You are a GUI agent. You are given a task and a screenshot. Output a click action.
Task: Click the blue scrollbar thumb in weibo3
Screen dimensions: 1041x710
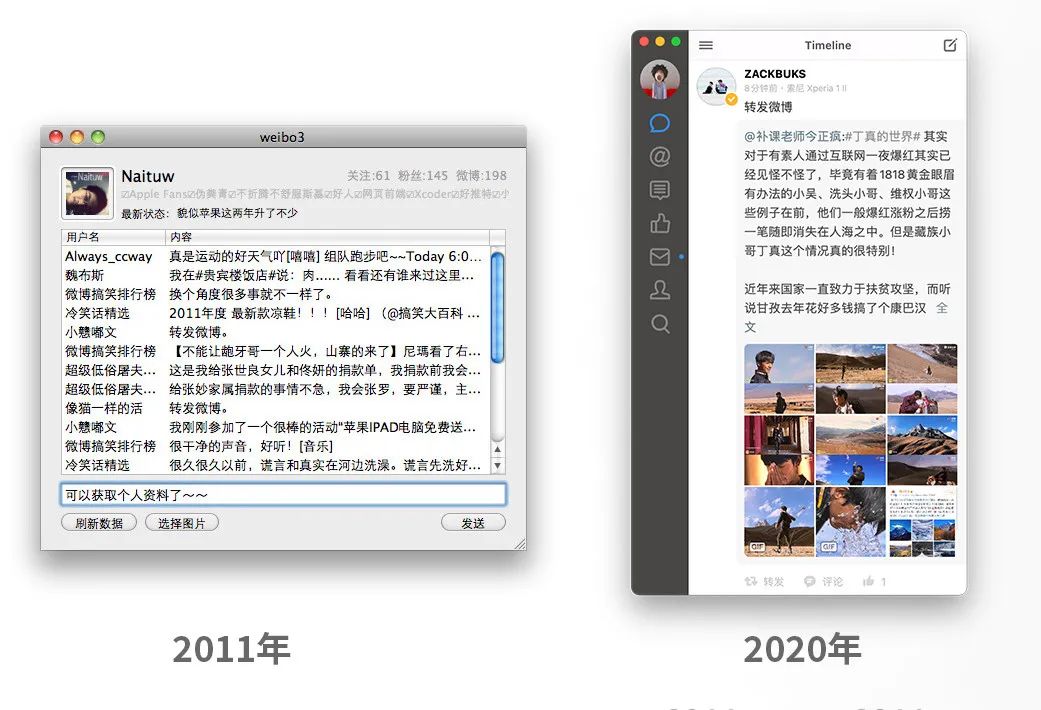[497, 308]
